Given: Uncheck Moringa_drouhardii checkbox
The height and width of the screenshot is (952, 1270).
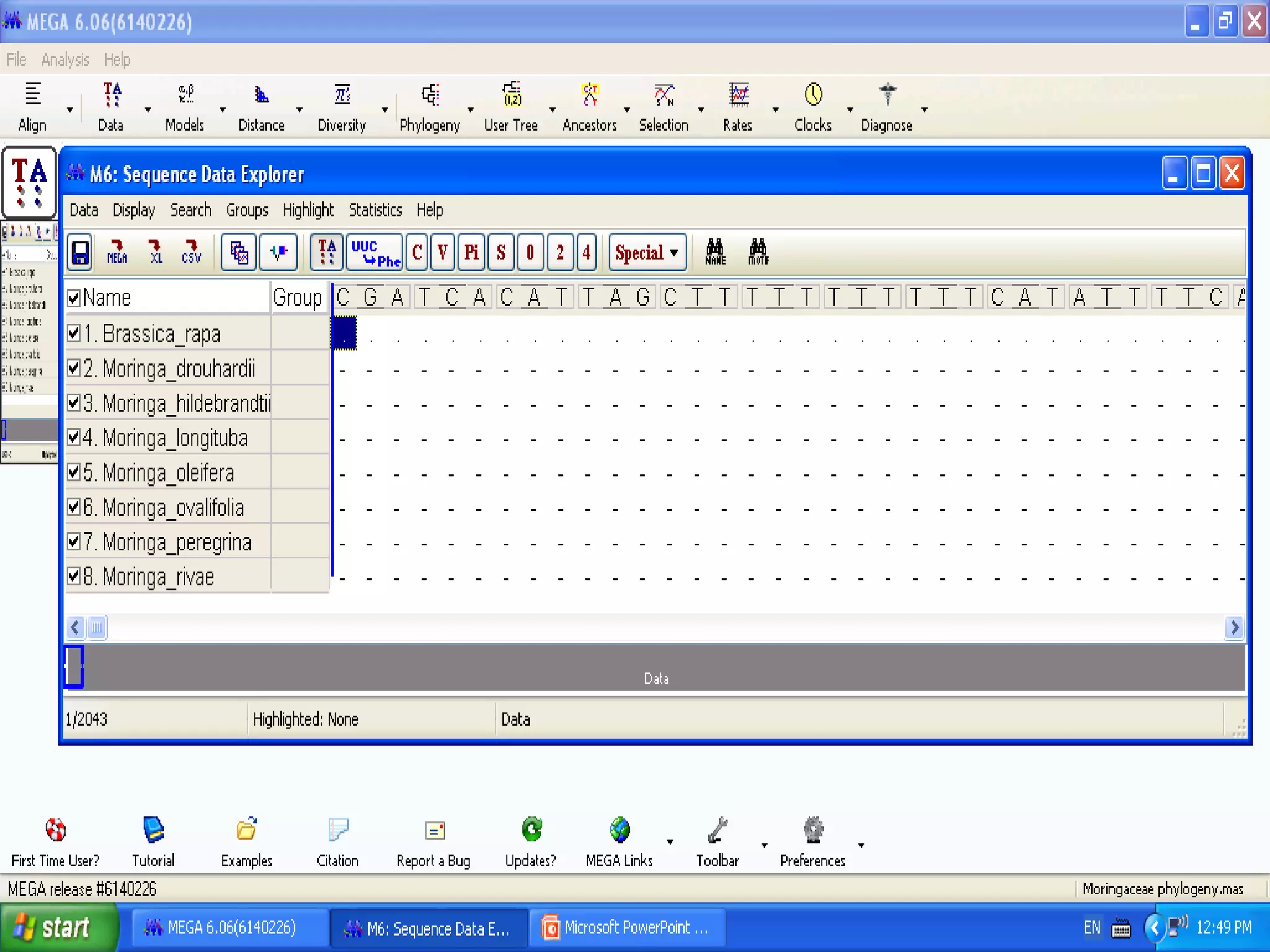Looking at the screenshot, I should tap(74, 368).
